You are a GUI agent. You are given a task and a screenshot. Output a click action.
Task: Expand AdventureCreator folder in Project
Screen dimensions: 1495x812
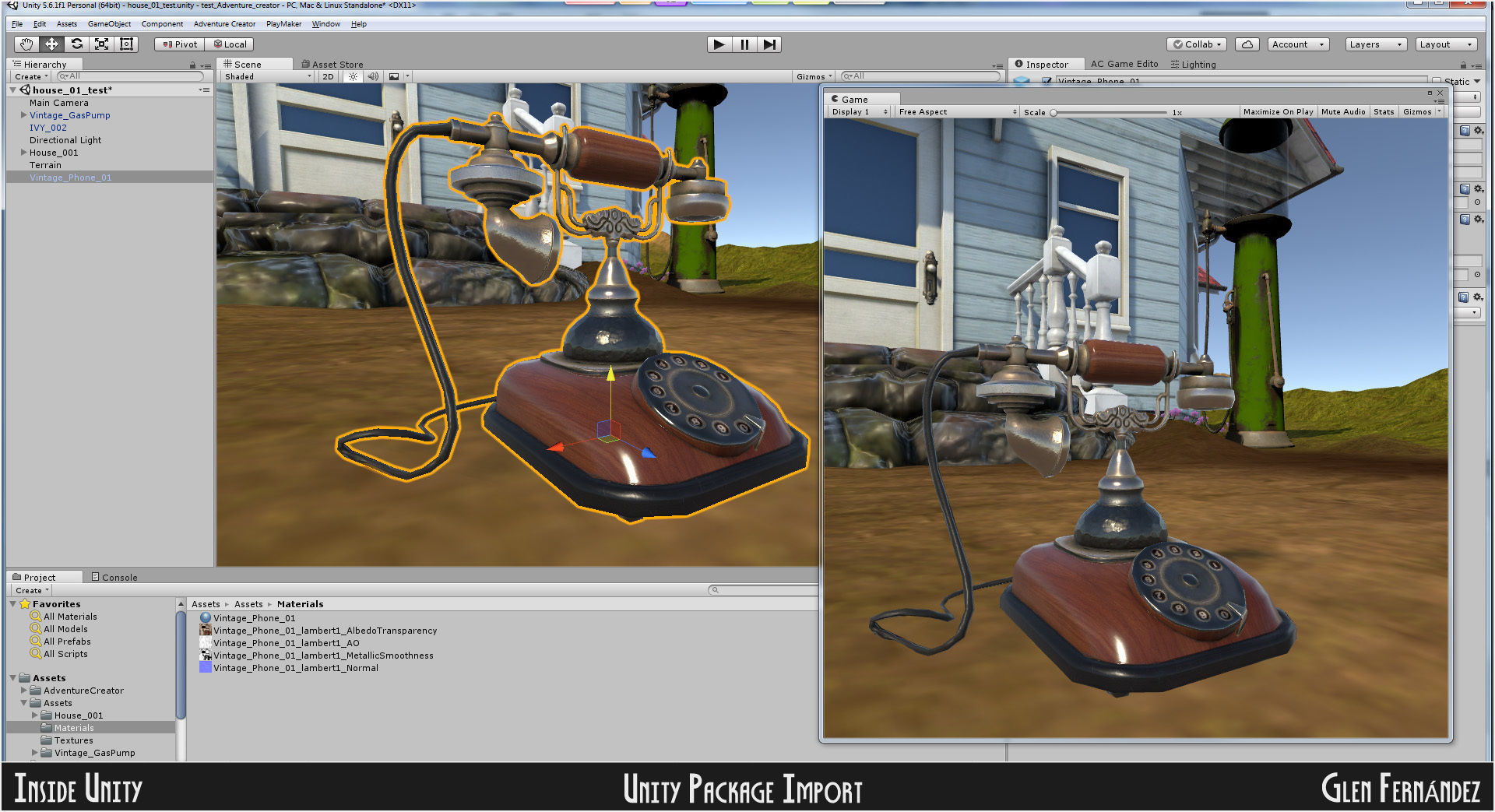(x=23, y=691)
